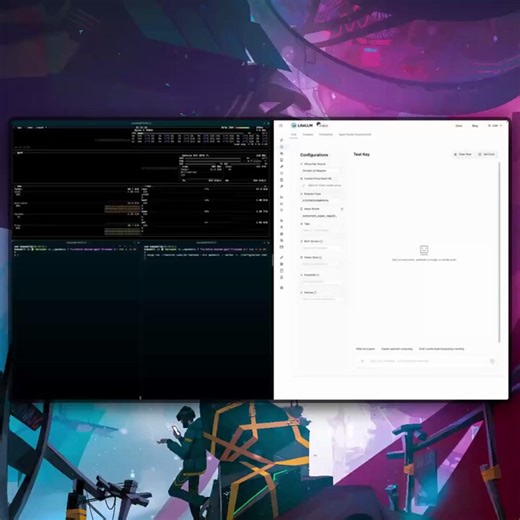This screenshot has width=520, height=520.
Task: Open the Select Model dropdown
Action: (322, 216)
